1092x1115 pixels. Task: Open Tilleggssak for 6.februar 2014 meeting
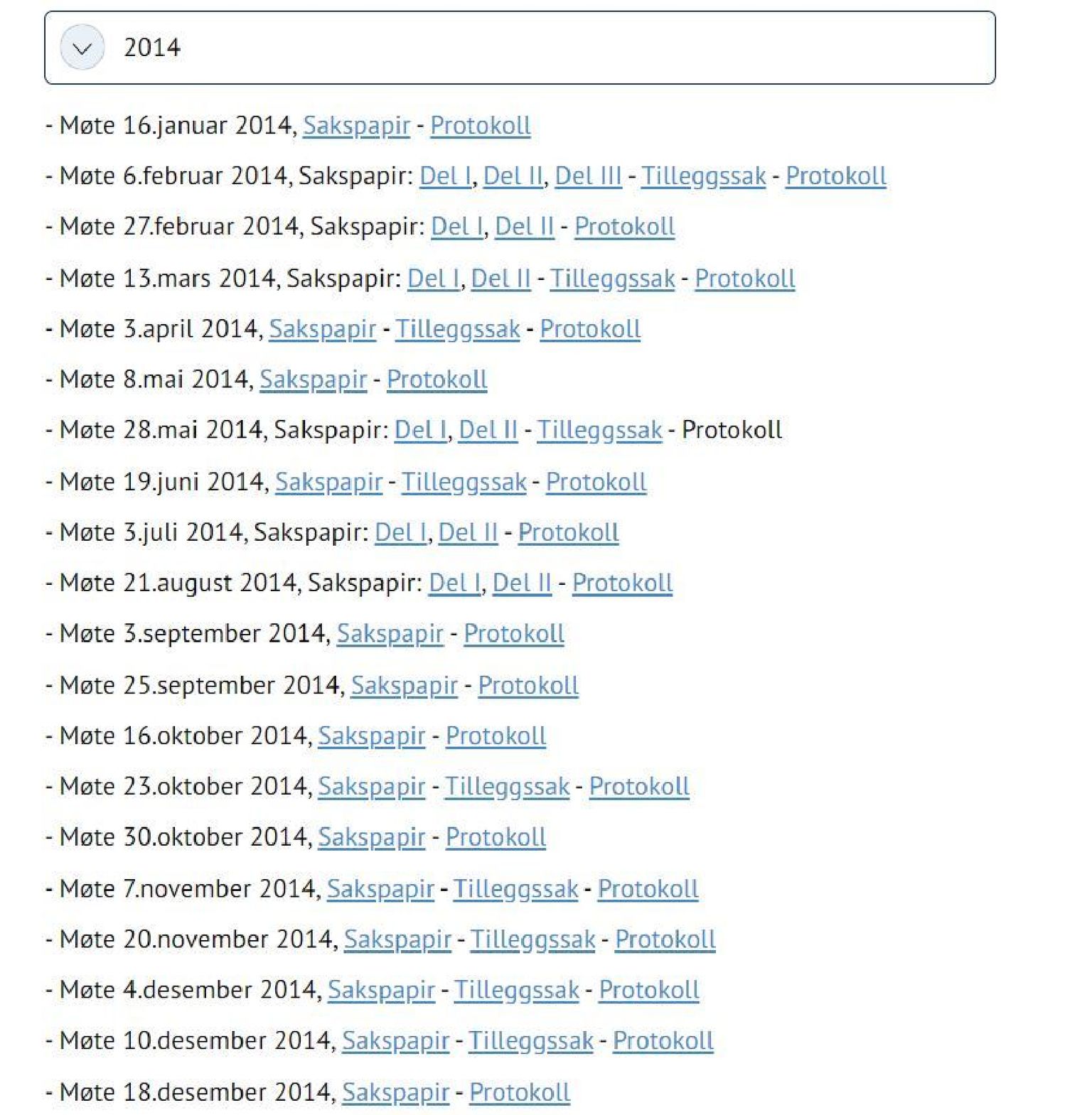click(704, 176)
